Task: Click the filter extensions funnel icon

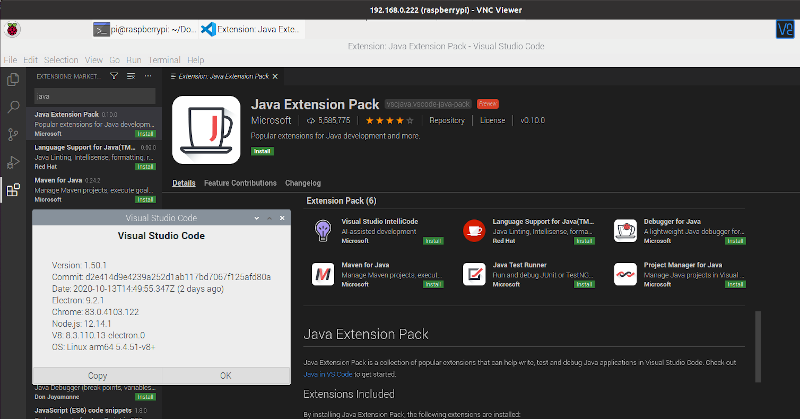Action: (115, 76)
